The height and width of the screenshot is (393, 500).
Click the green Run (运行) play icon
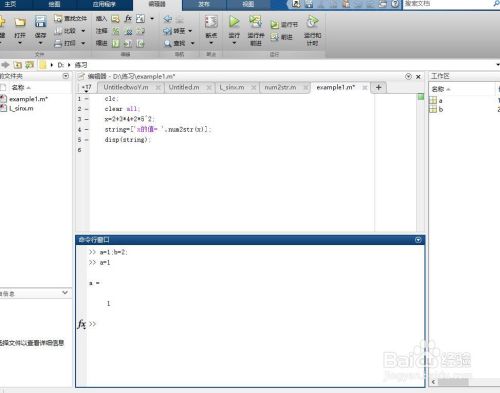234,22
